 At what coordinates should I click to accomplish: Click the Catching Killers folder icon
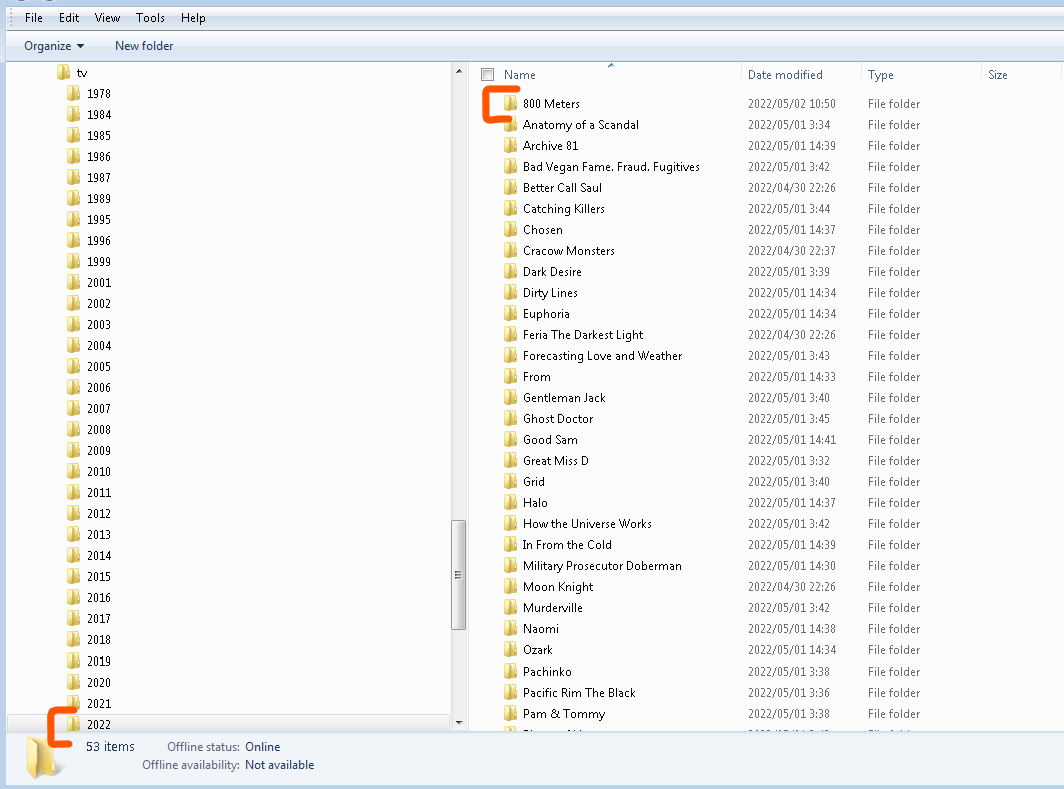(x=510, y=208)
